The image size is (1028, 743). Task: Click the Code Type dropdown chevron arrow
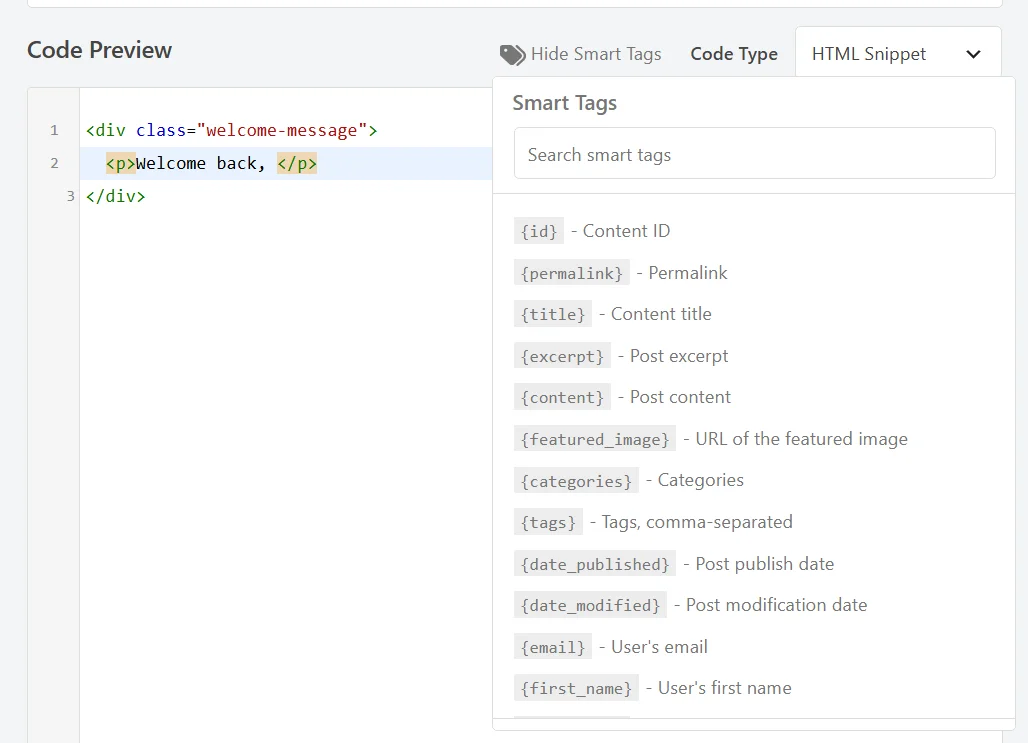(974, 54)
